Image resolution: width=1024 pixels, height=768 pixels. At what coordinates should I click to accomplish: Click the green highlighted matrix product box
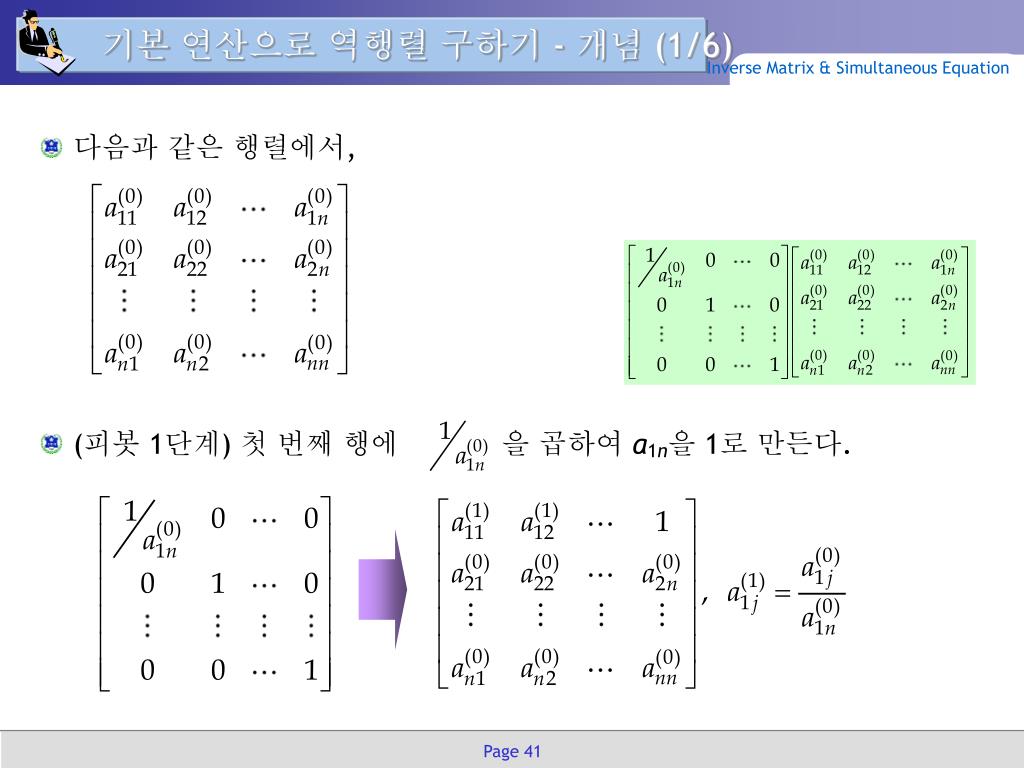pos(799,312)
